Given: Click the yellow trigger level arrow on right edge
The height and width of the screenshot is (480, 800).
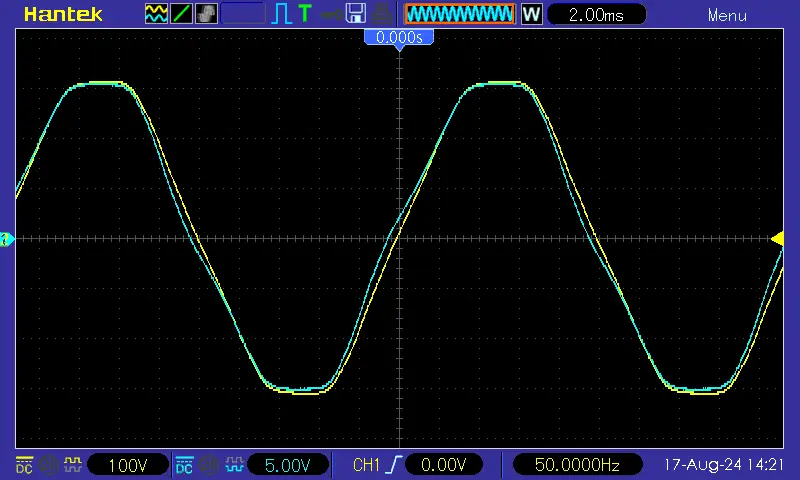Looking at the screenshot, I should click(778, 239).
